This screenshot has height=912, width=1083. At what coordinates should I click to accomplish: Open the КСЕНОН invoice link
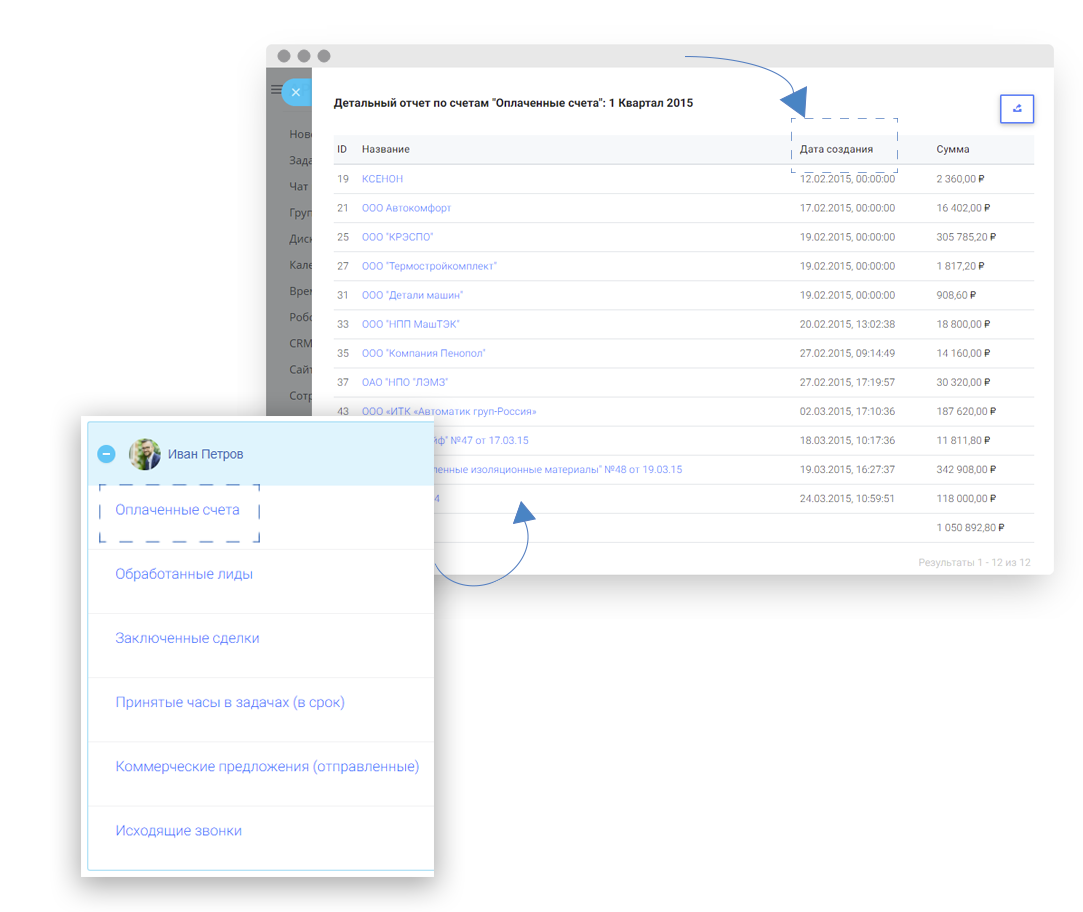pos(382,179)
